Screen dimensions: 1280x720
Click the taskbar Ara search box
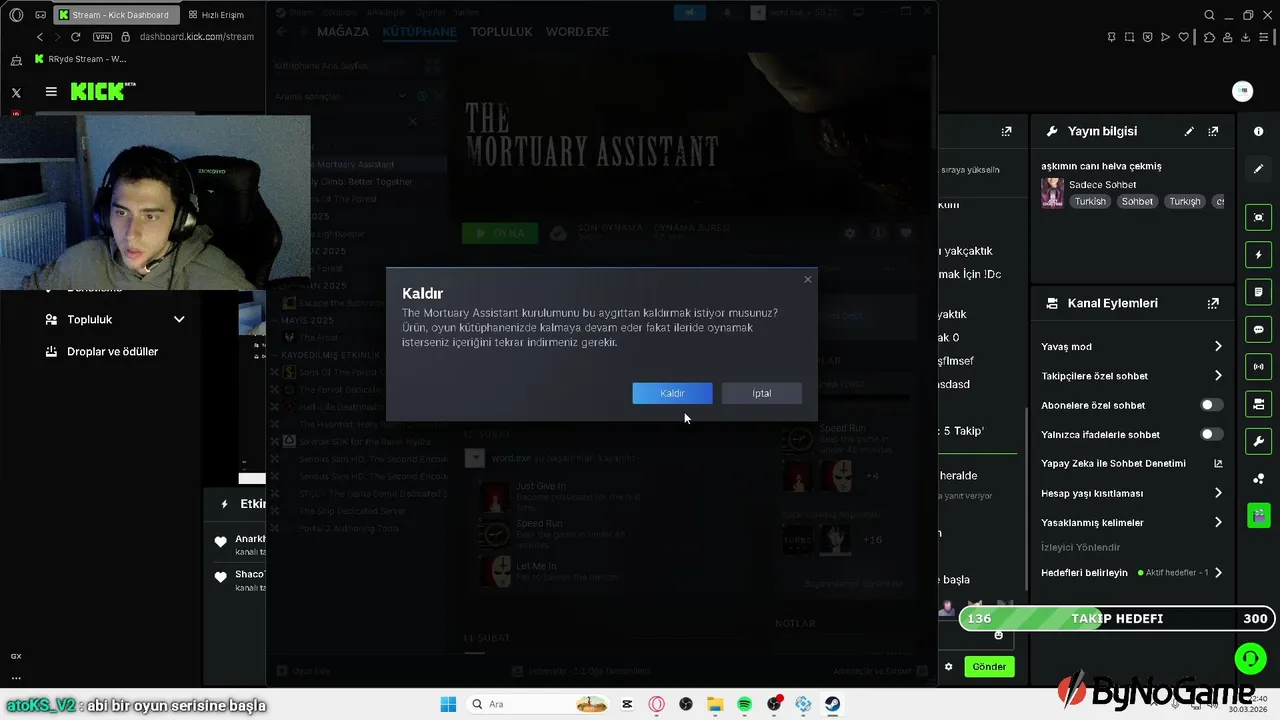click(540, 704)
